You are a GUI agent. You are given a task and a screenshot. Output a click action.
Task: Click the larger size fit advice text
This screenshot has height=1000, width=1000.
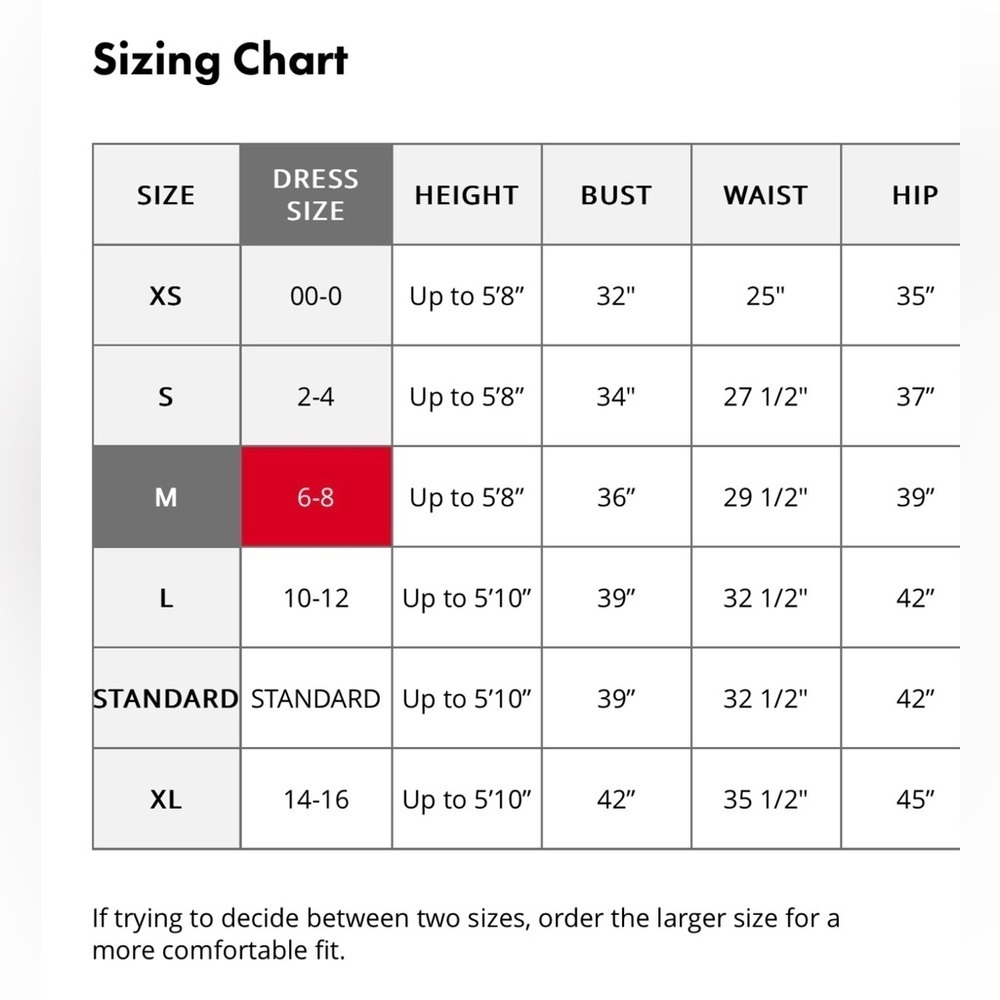pyautogui.click(x=466, y=934)
